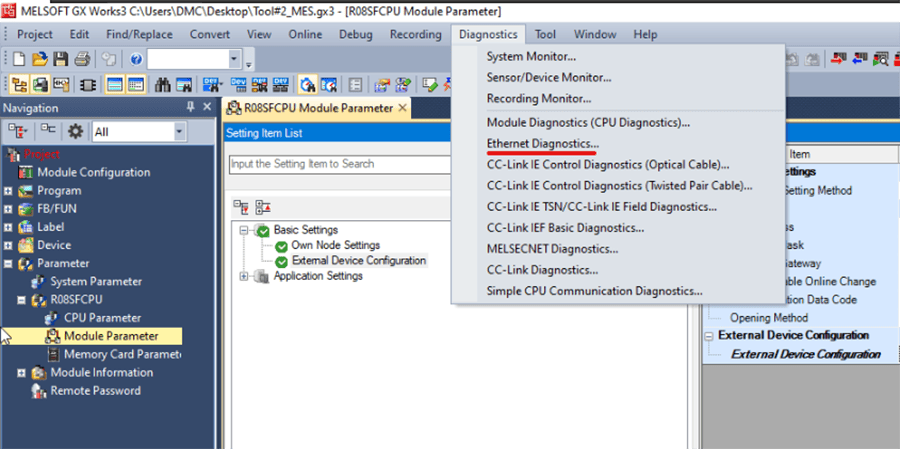This screenshot has height=449, width=900.
Task: Choose Ethernet Diagnostics from the Diagnostics menu
Action: pos(542,143)
